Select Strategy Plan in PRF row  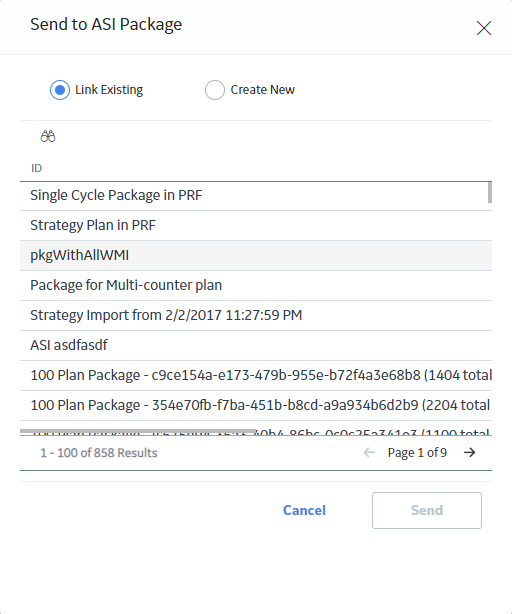(x=256, y=226)
